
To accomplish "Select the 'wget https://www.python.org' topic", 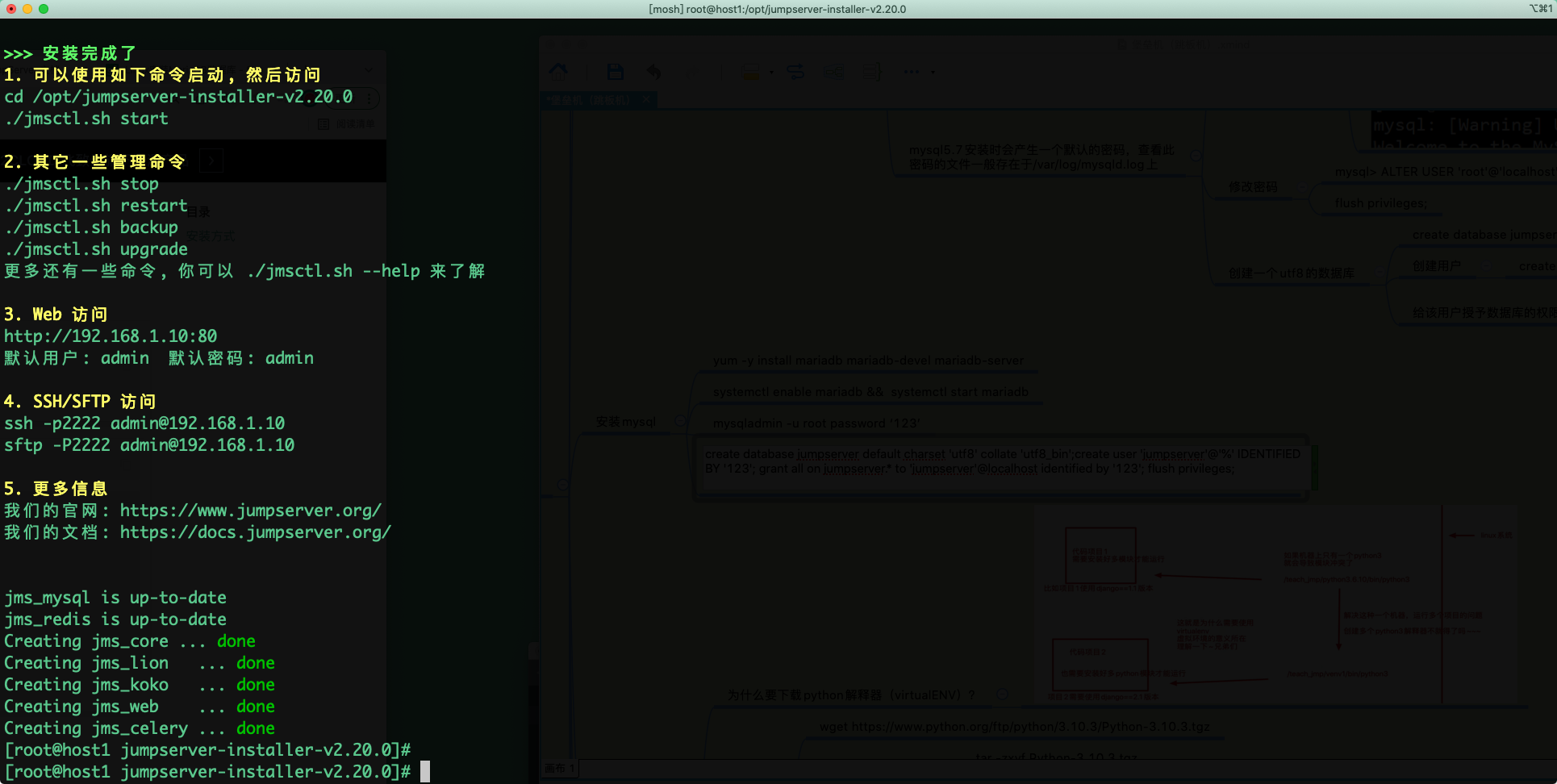I will coord(1014,727).
